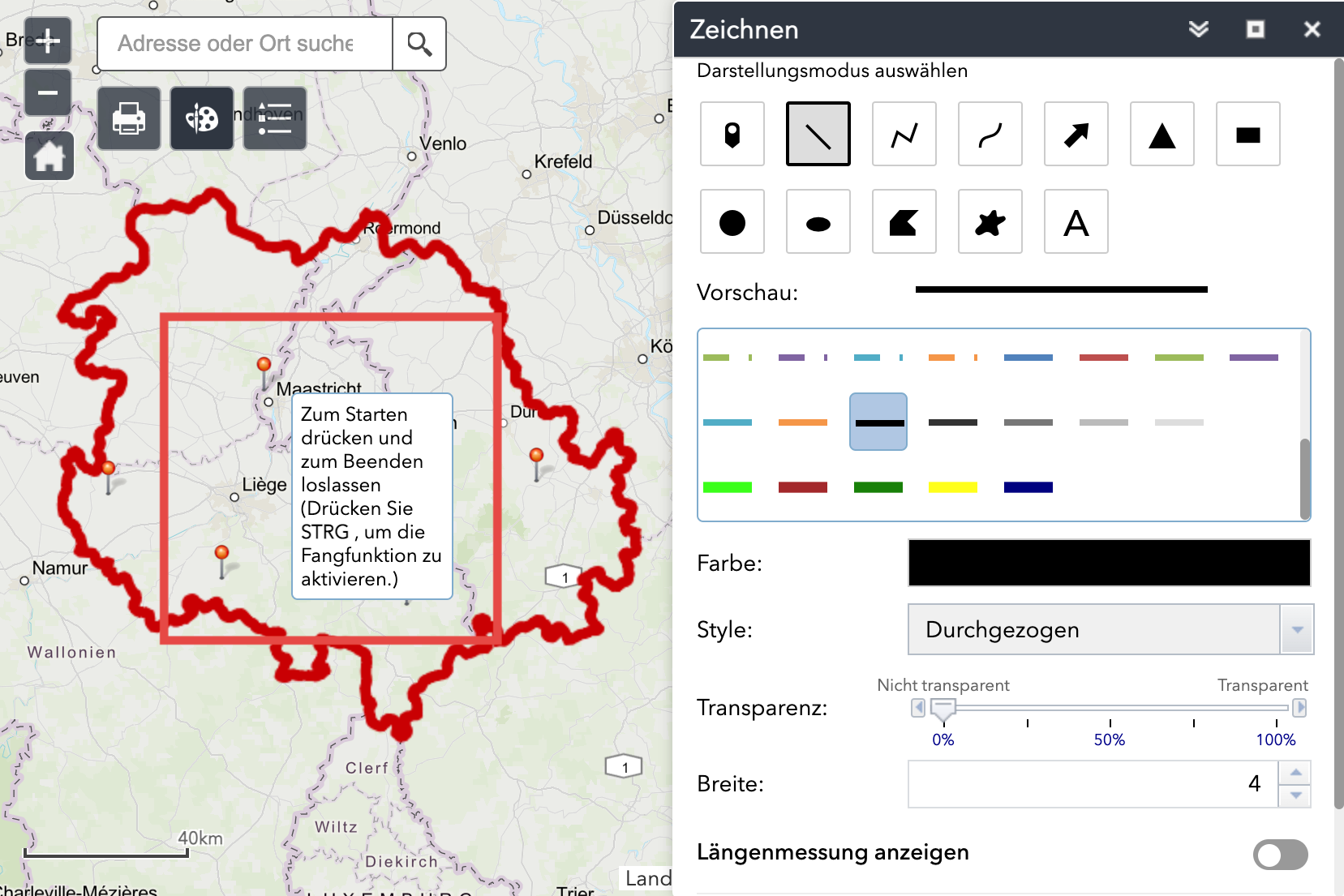This screenshot has width=1344, height=896.
Task: Select the point marker drawing tool
Action: click(732, 135)
